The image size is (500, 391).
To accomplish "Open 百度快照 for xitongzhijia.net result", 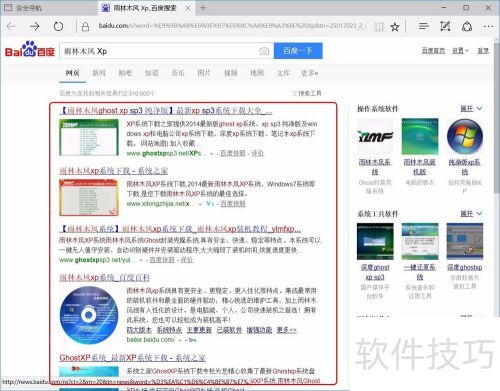I will click(x=233, y=203).
